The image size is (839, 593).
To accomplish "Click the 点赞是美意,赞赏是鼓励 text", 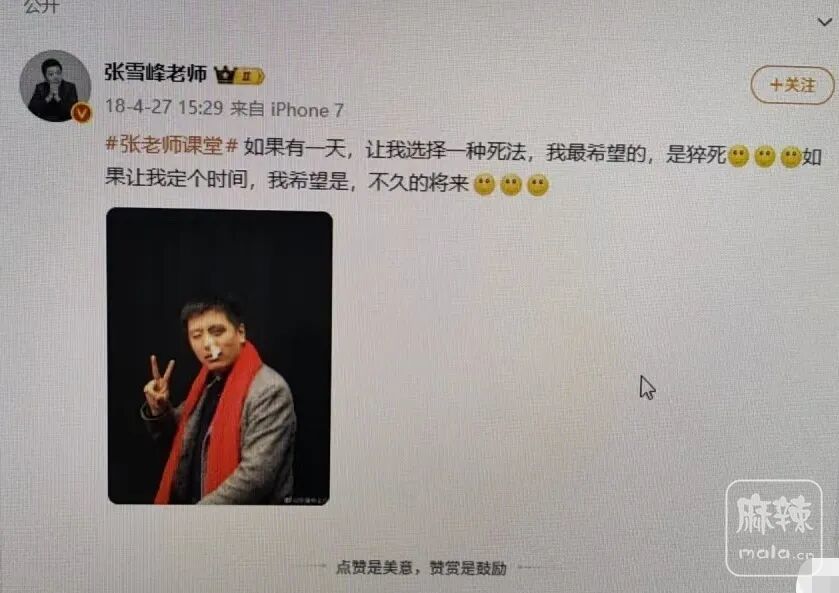I will (421, 567).
